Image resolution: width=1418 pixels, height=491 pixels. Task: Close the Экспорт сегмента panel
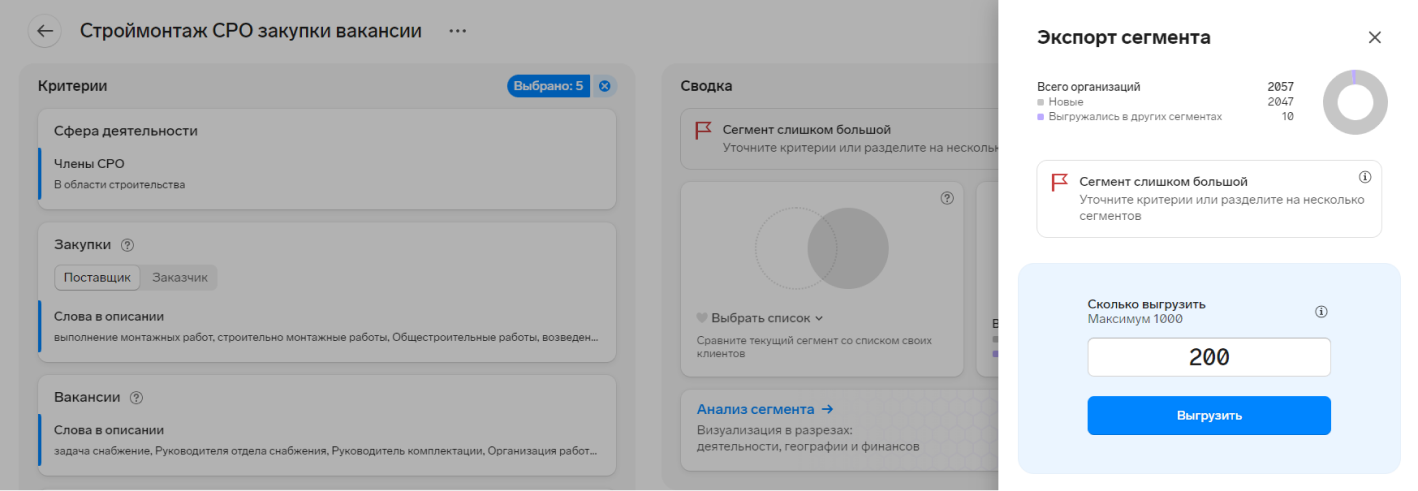tap(1374, 37)
